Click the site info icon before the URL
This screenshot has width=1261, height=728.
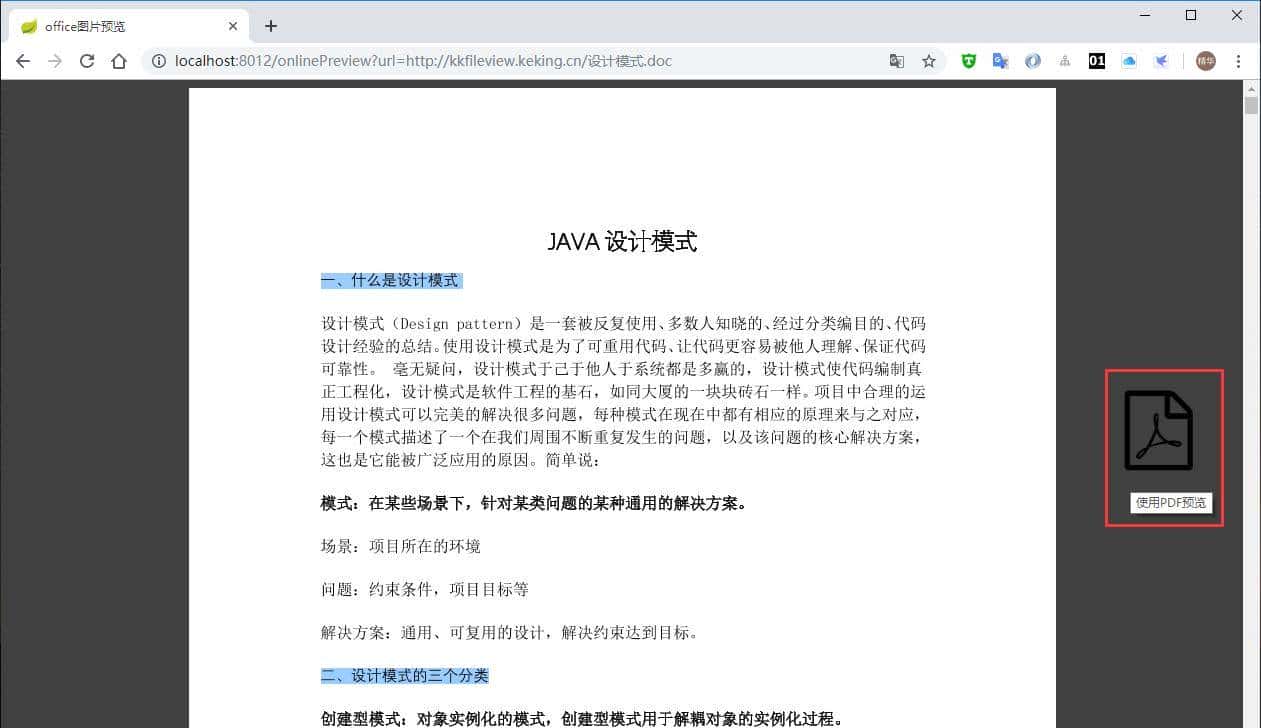click(158, 61)
